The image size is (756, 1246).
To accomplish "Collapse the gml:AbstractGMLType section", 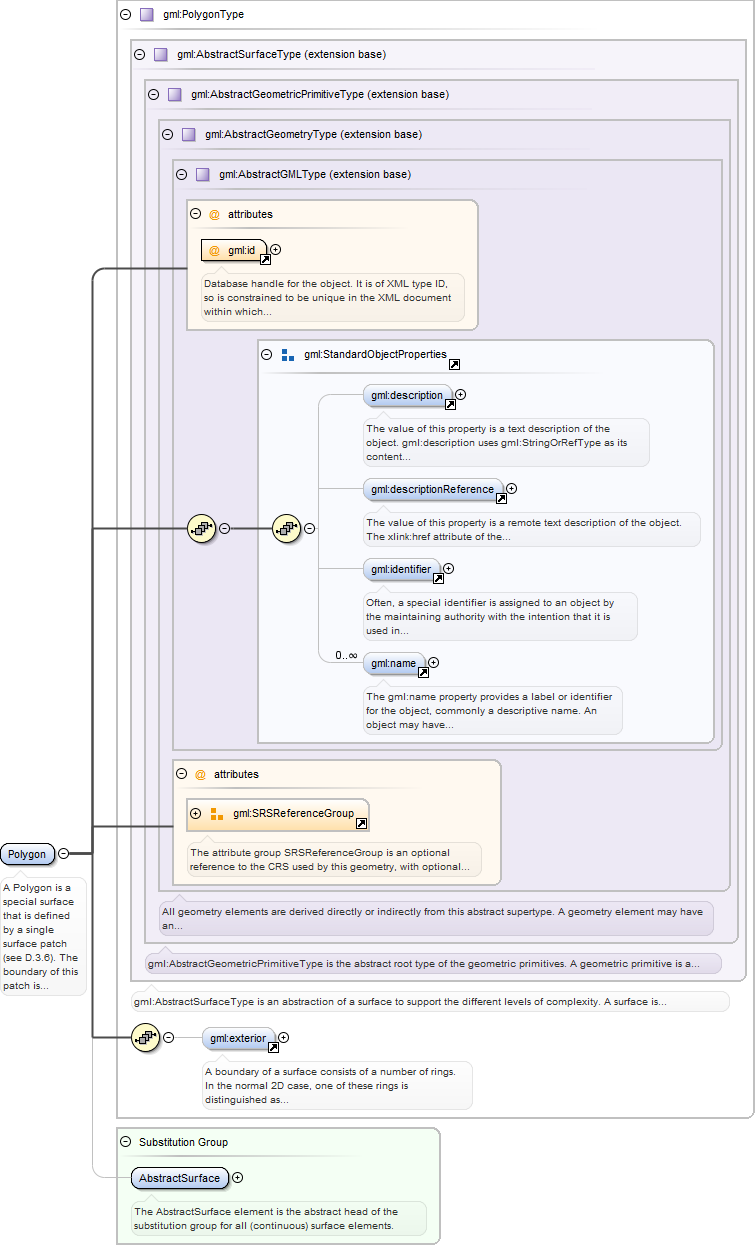I will pyautogui.click(x=182, y=174).
